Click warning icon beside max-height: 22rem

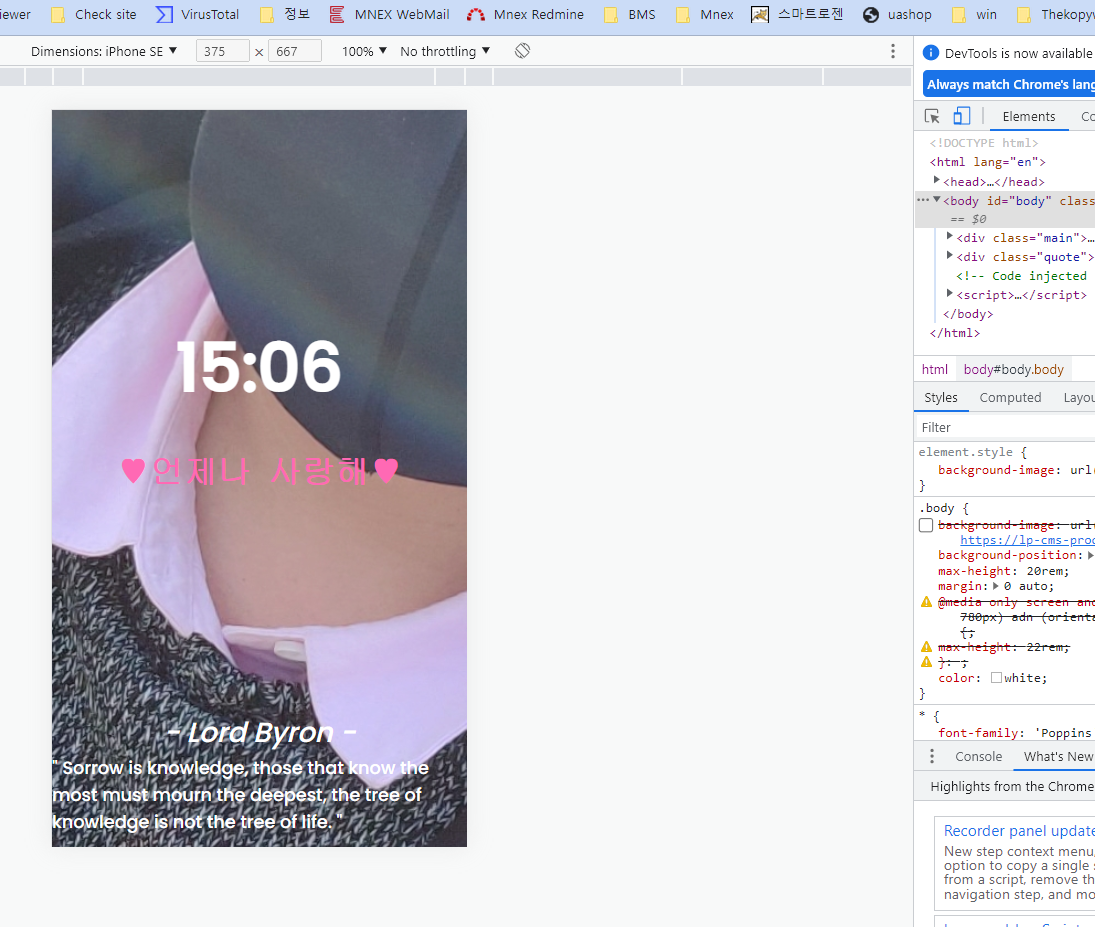[x=927, y=647]
